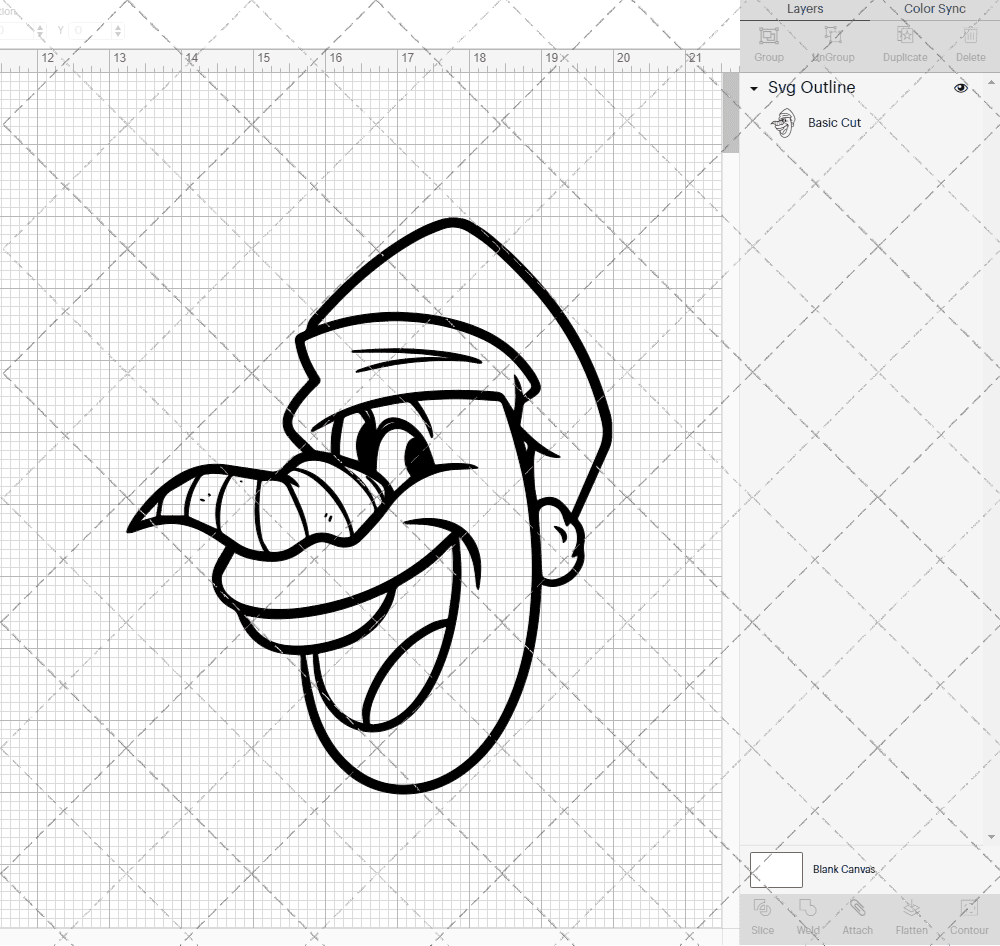The image size is (1000, 946).
Task: Click the Y position input field
Action: pos(91,31)
